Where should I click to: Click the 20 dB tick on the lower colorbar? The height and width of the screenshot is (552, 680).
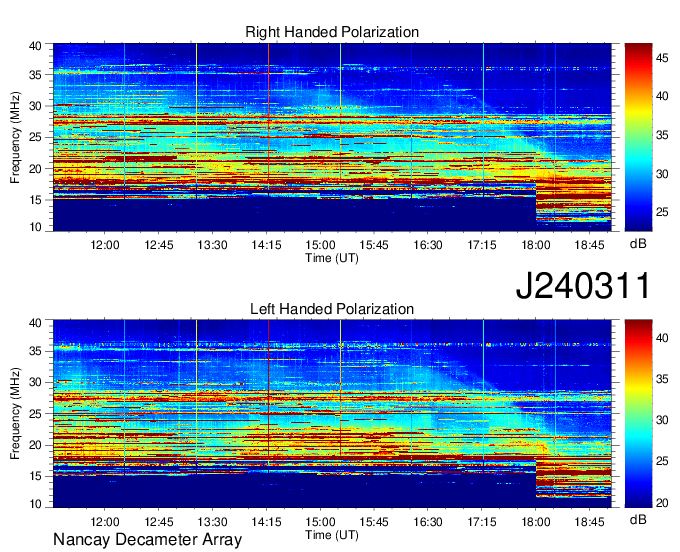point(662,503)
